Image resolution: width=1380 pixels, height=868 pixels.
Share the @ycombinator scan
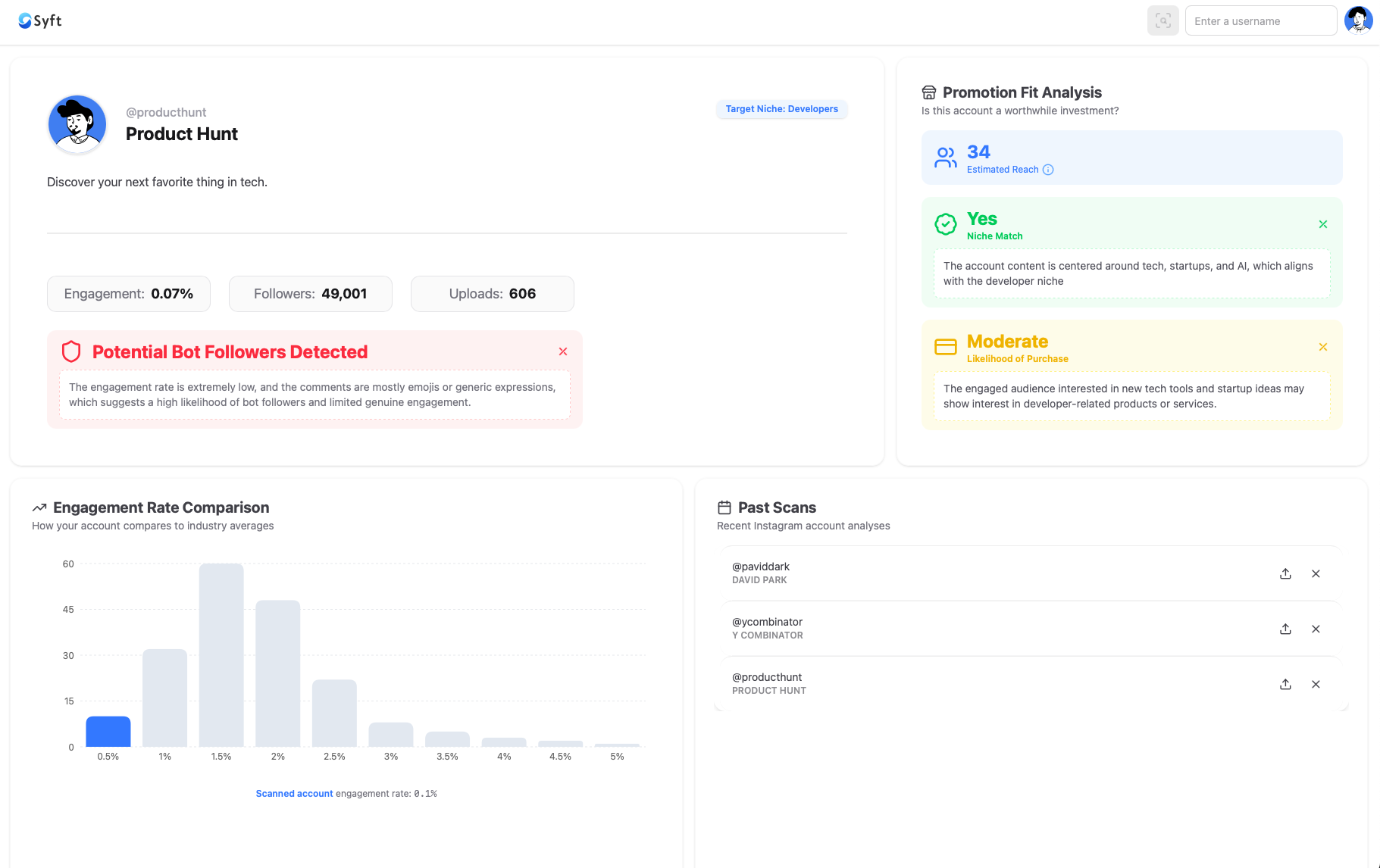pyautogui.click(x=1285, y=629)
